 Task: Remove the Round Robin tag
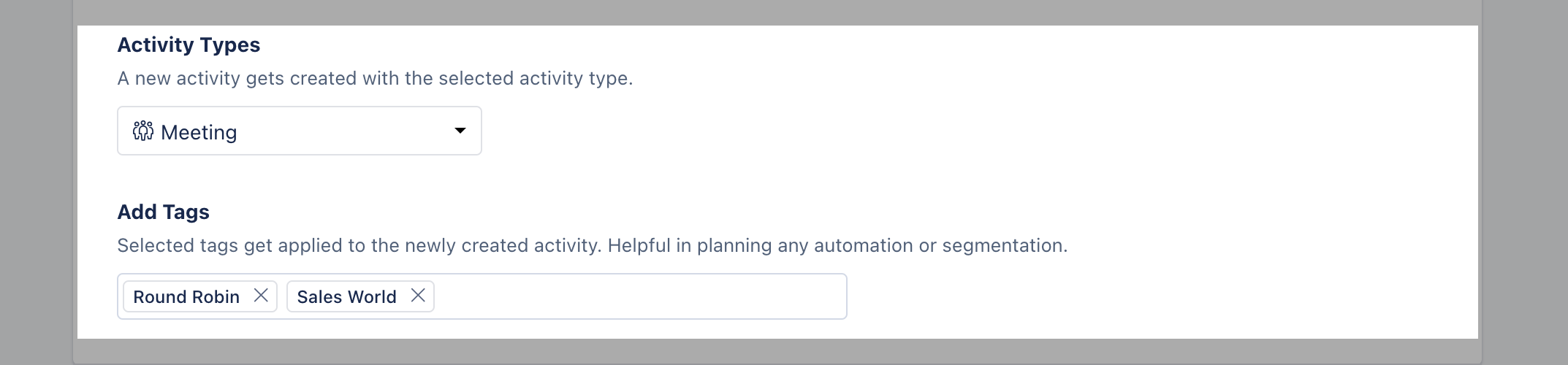[261, 296]
